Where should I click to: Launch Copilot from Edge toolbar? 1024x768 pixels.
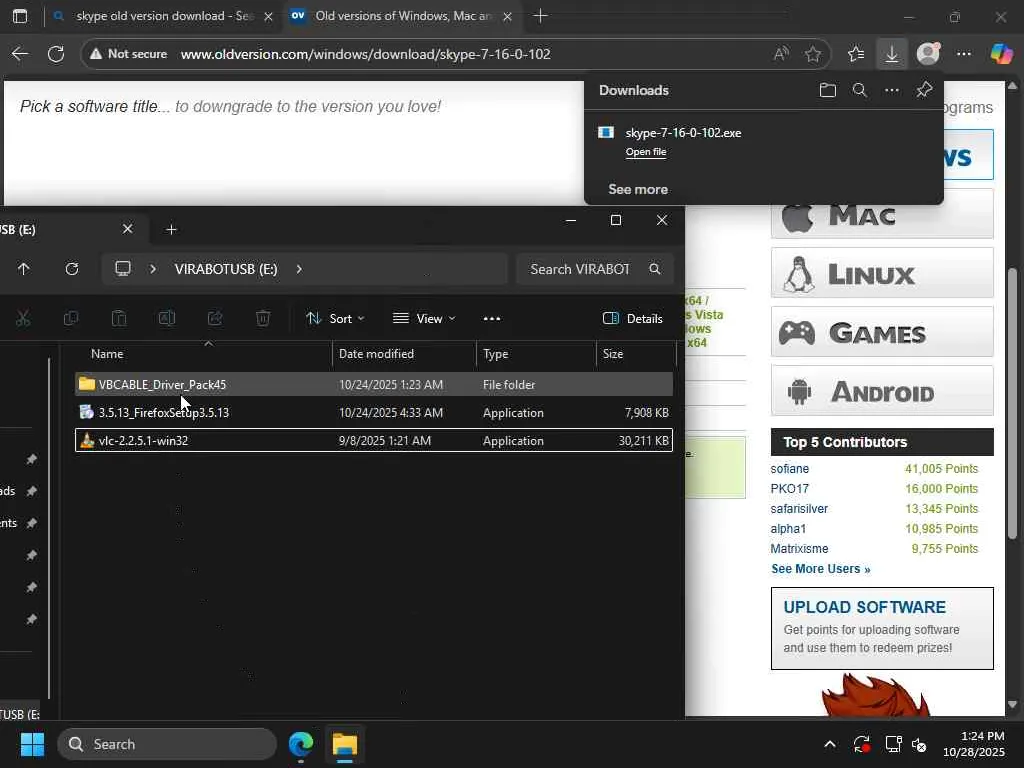click(x=1001, y=54)
